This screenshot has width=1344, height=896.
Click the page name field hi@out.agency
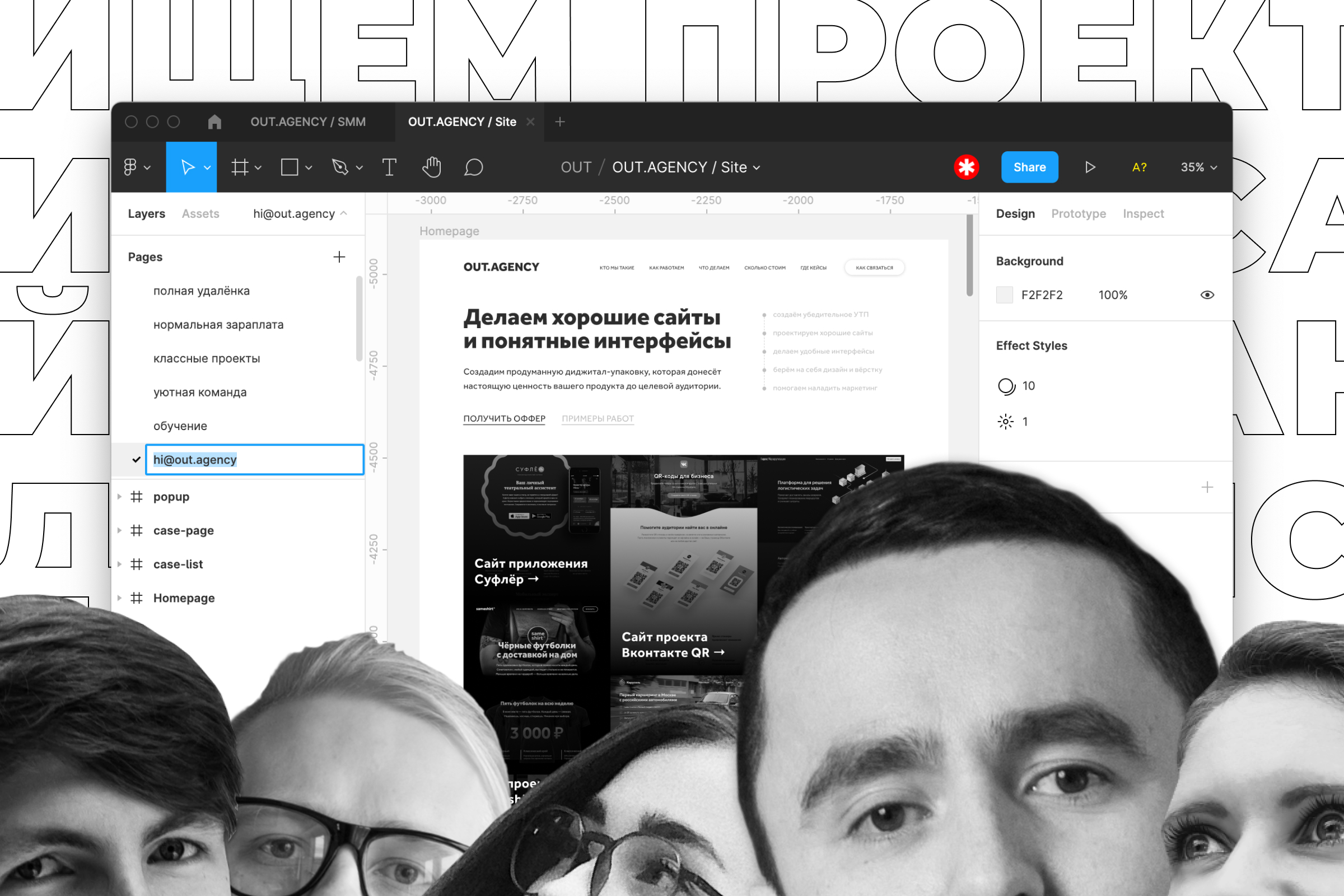[255, 459]
